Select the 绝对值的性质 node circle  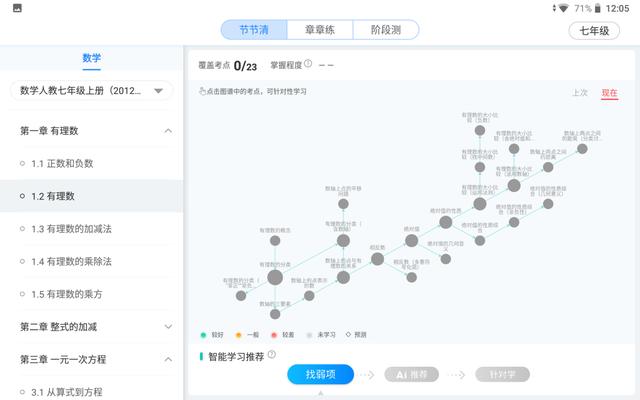pos(446,222)
